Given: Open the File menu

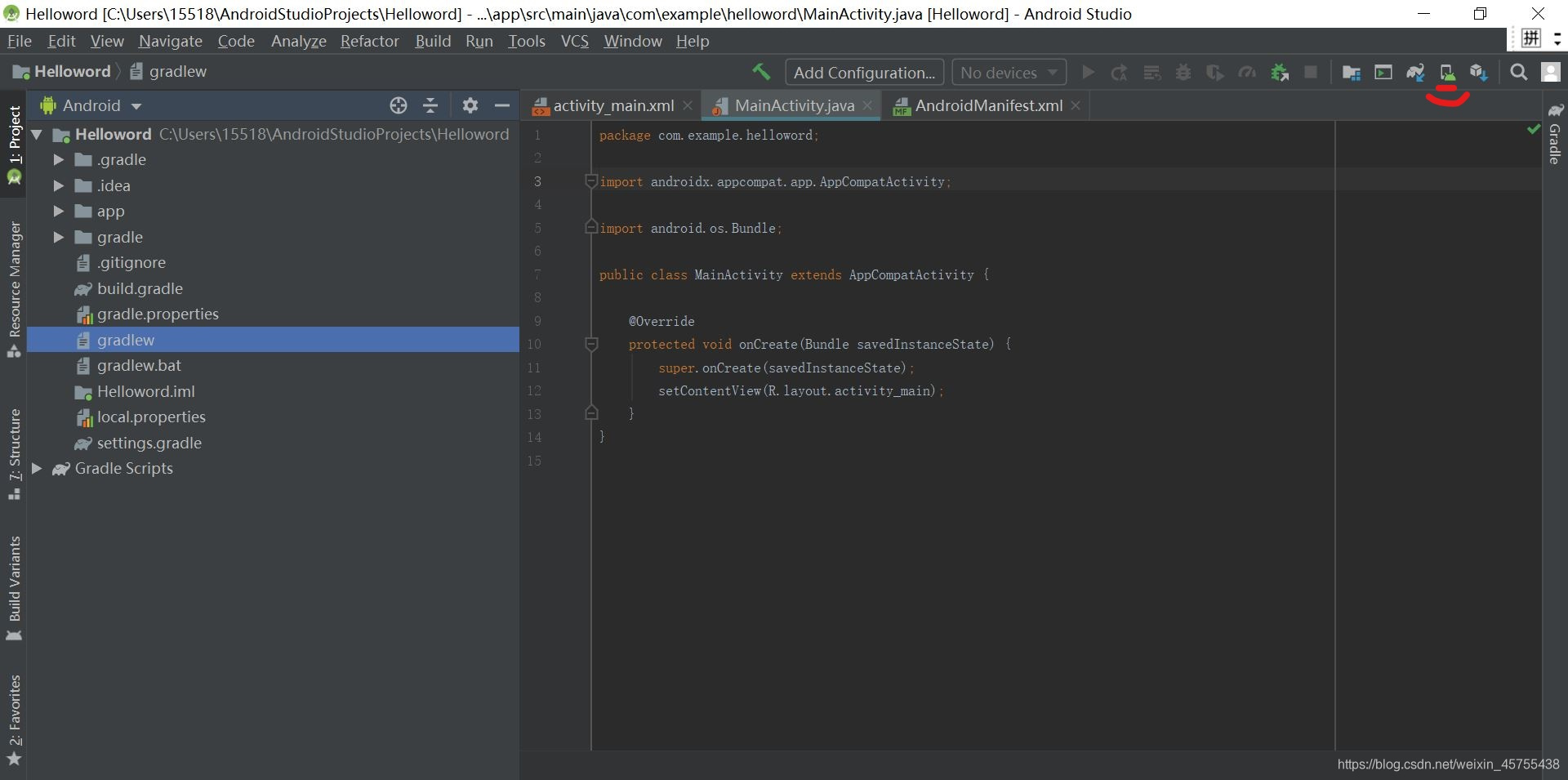Looking at the screenshot, I should tap(19, 41).
